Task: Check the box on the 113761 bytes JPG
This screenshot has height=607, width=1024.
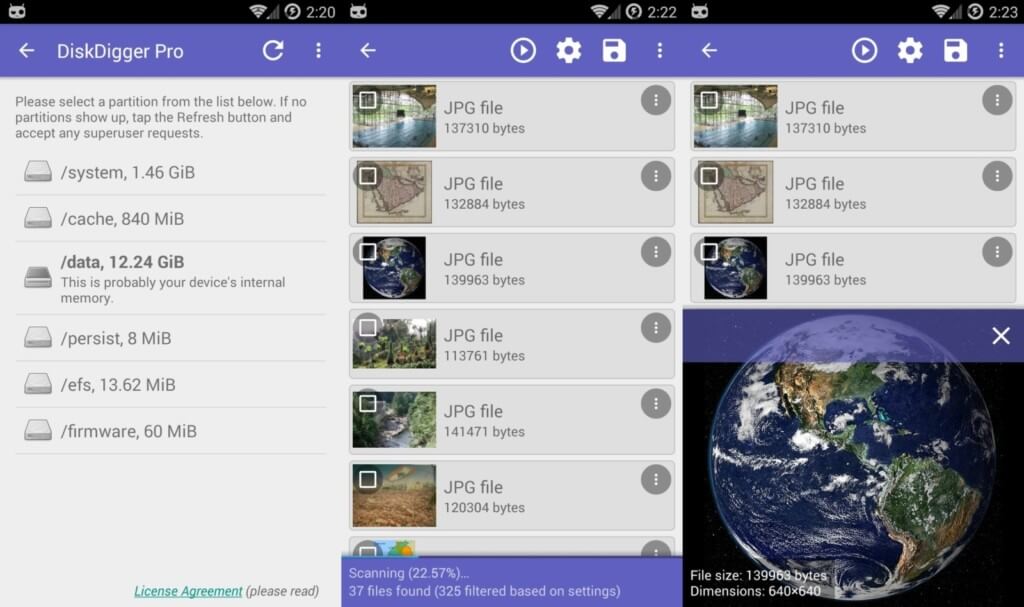Action: coord(368,328)
